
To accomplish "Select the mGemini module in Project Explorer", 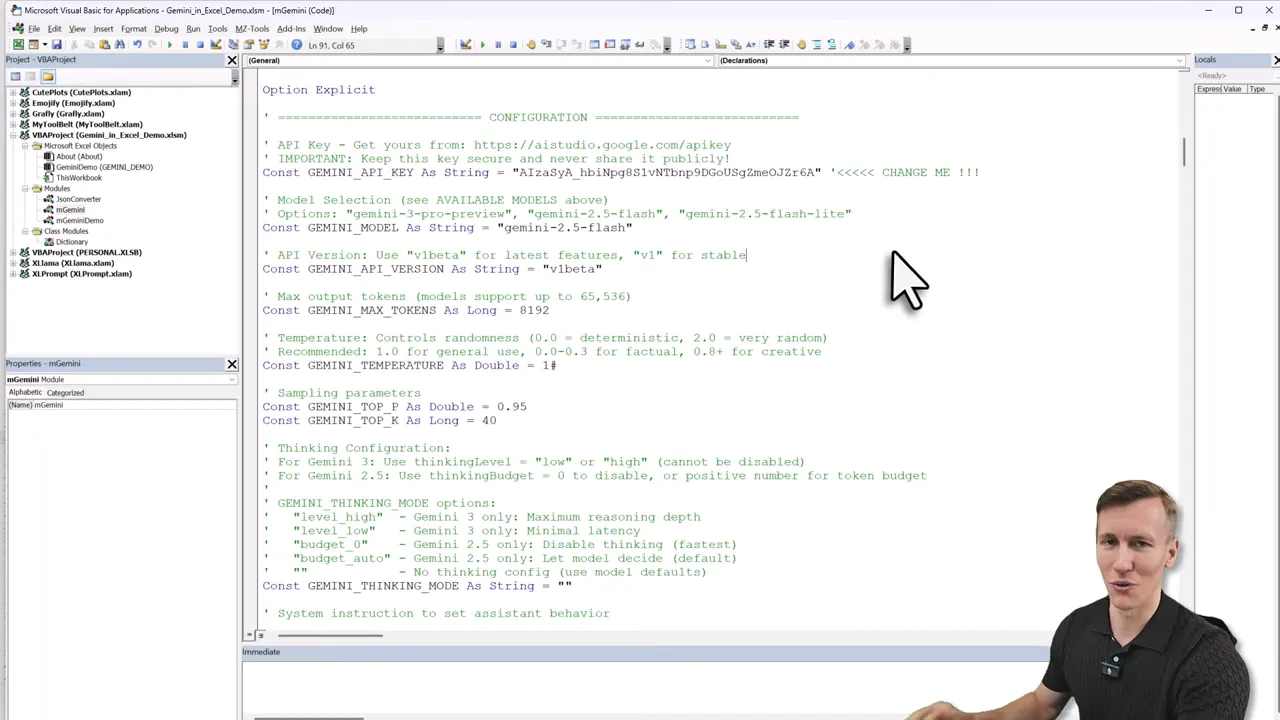I will pyautogui.click(x=71, y=210).
